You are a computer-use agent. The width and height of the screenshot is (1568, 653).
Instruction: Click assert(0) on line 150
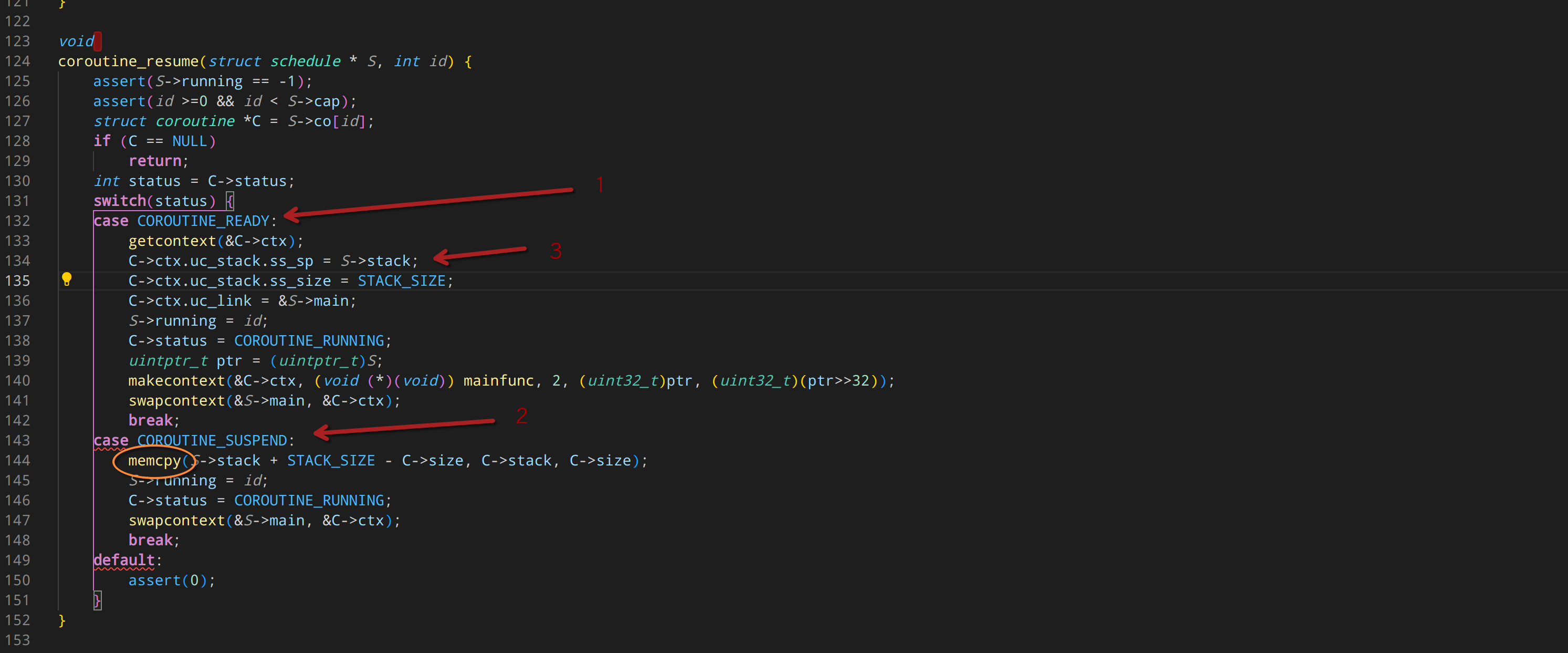coord(168,581)
